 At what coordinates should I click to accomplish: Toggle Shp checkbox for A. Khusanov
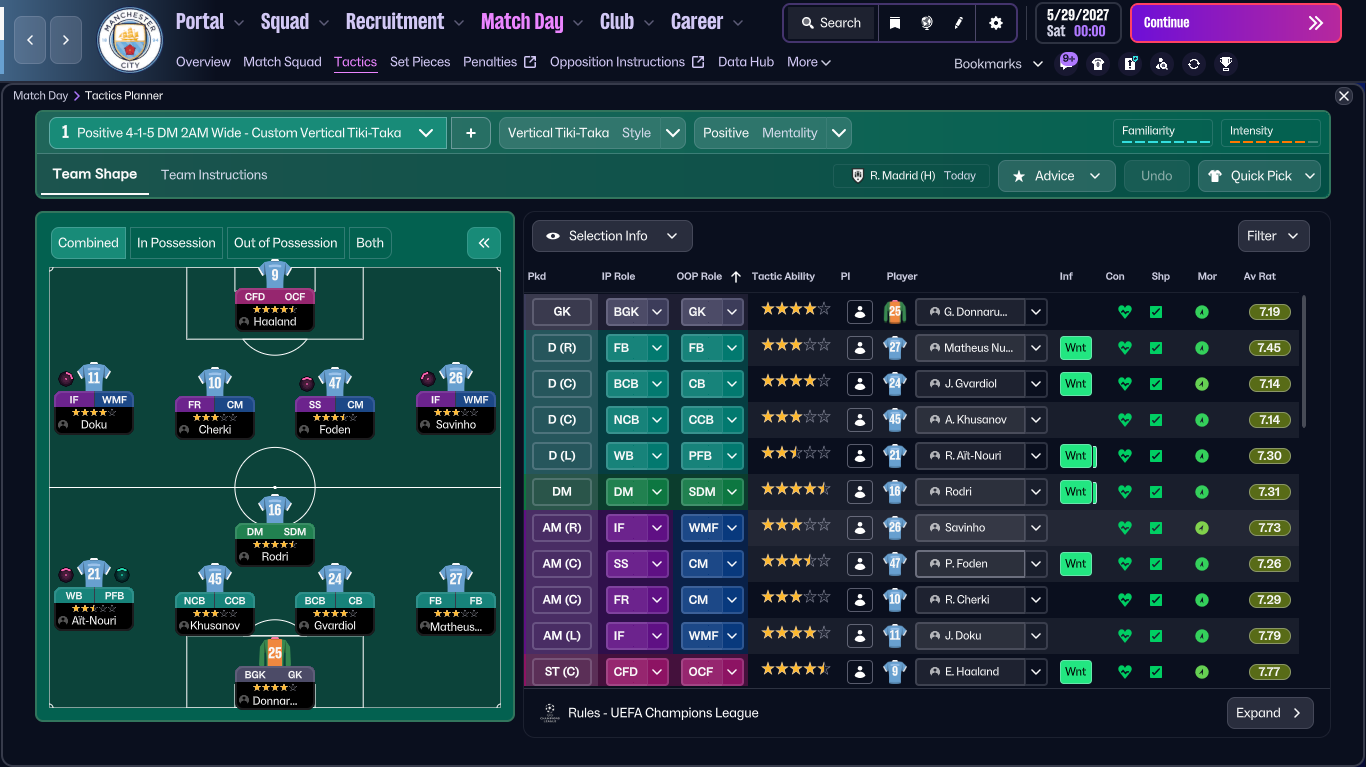click(x=1156, y=420)
